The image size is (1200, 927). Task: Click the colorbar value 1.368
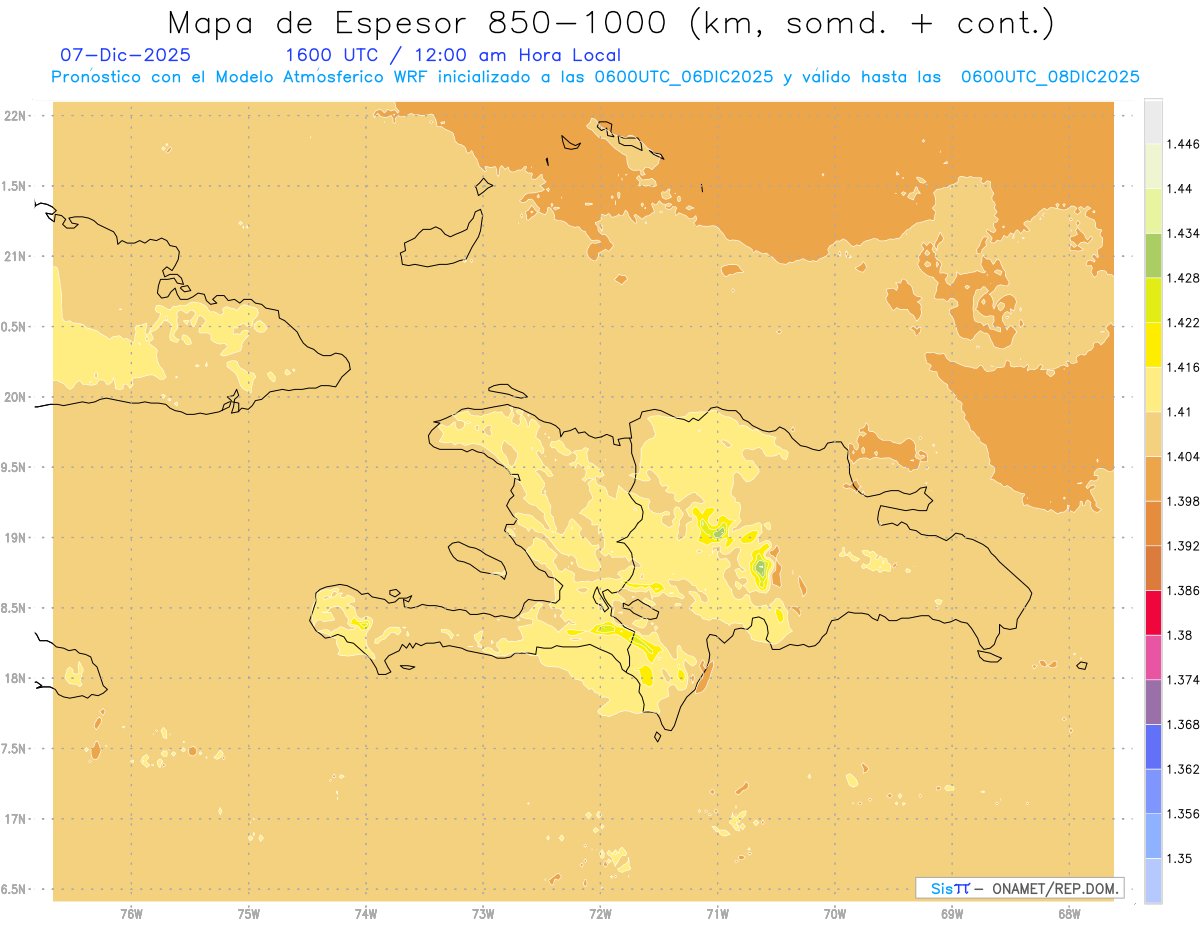tap(1184, 724)
